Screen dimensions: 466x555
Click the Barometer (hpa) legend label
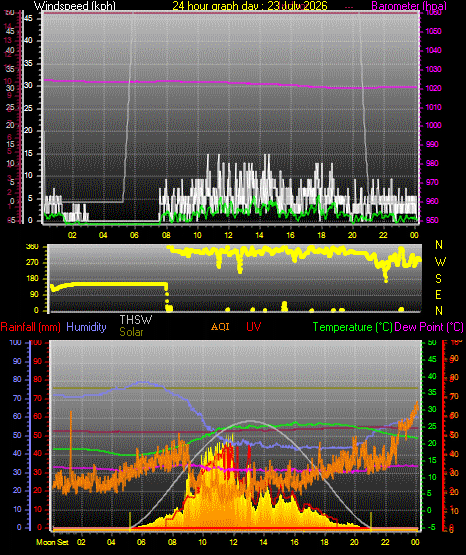[409, 6]
